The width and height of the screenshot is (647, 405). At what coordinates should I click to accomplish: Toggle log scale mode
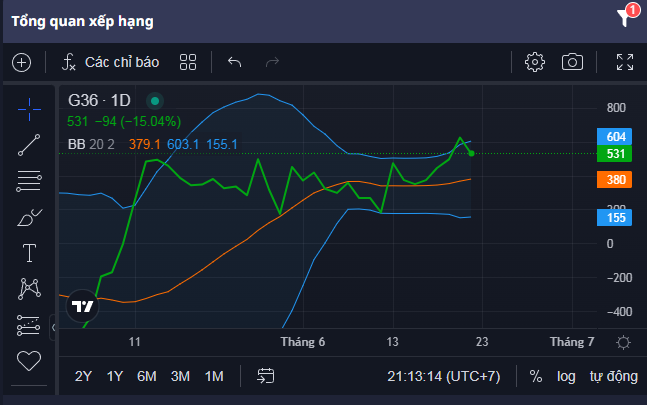click(x=566, y=376)
